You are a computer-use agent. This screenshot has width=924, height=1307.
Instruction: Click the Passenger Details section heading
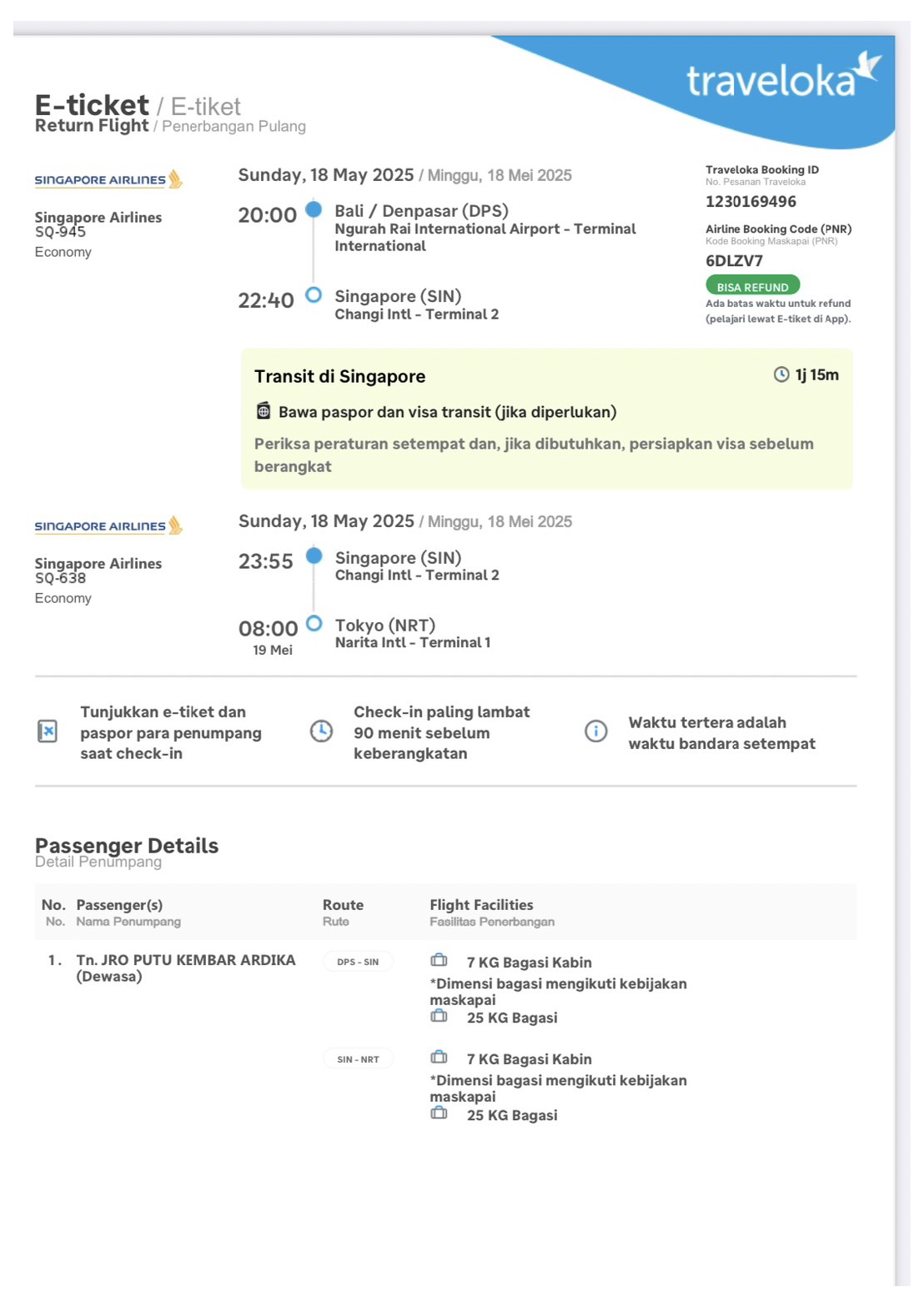[127, 846]
